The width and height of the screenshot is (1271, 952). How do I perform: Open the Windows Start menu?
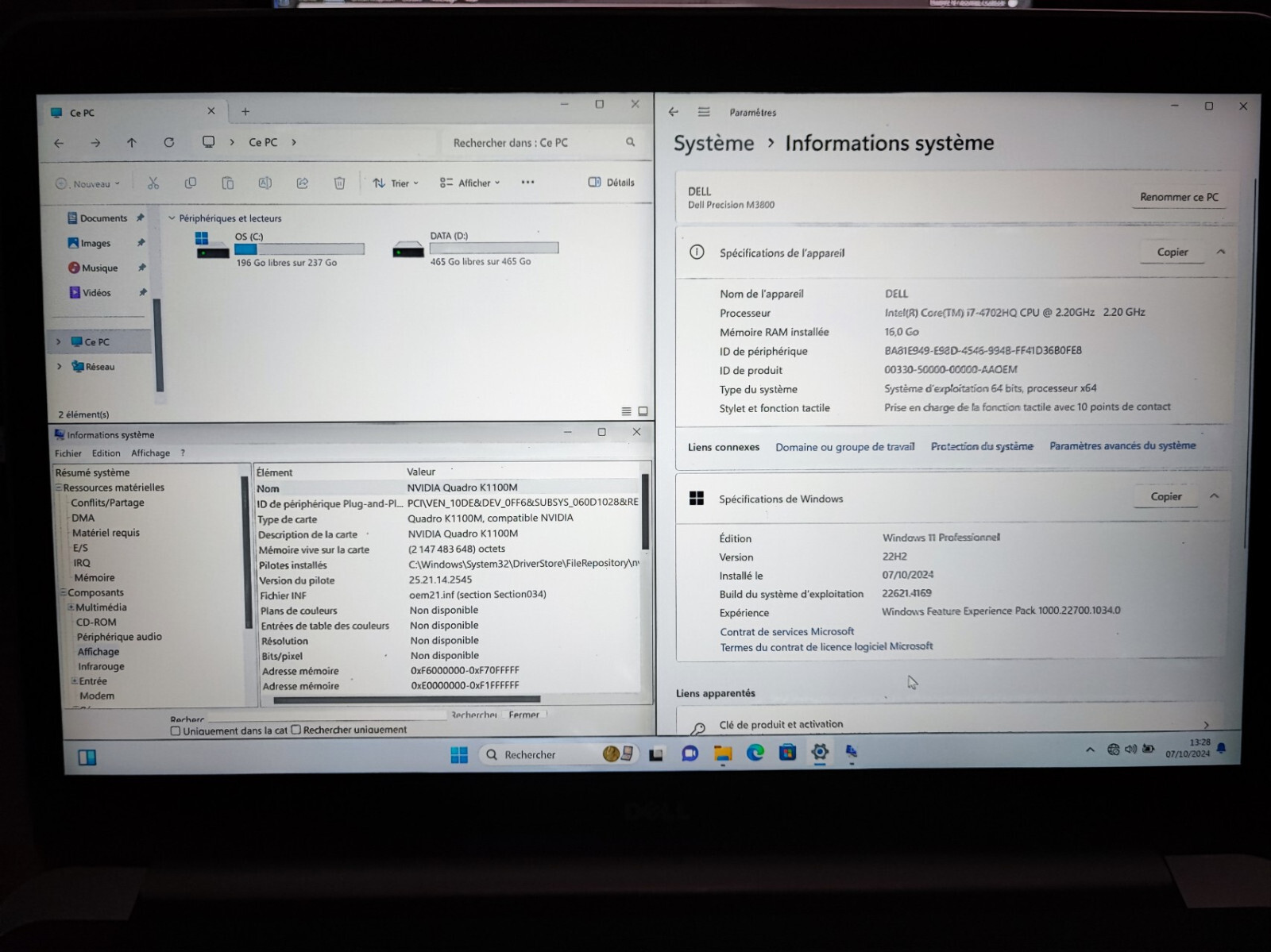tap(459, 755)
